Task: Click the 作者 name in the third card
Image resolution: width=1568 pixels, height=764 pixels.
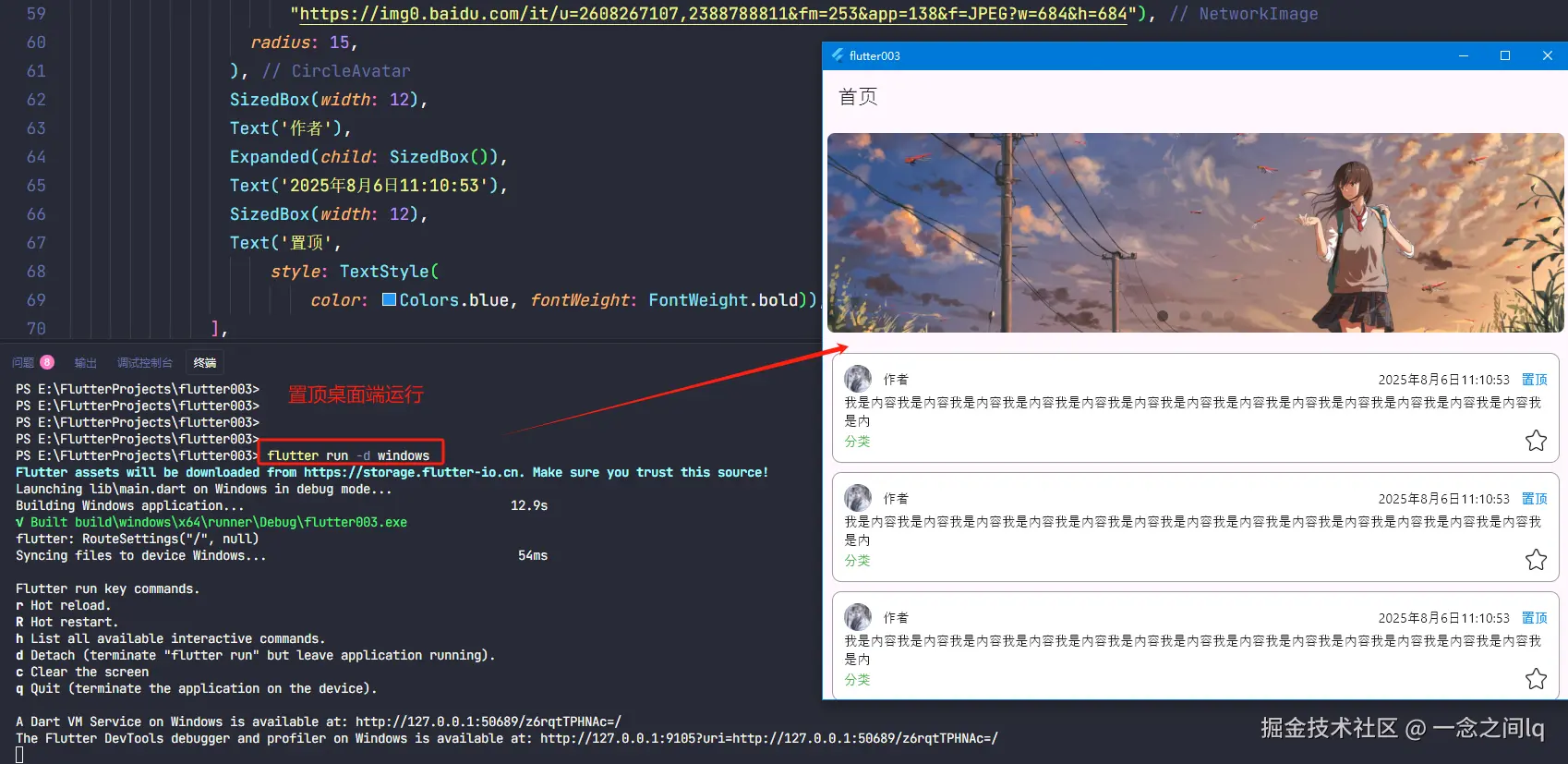Action: (896, 618)
